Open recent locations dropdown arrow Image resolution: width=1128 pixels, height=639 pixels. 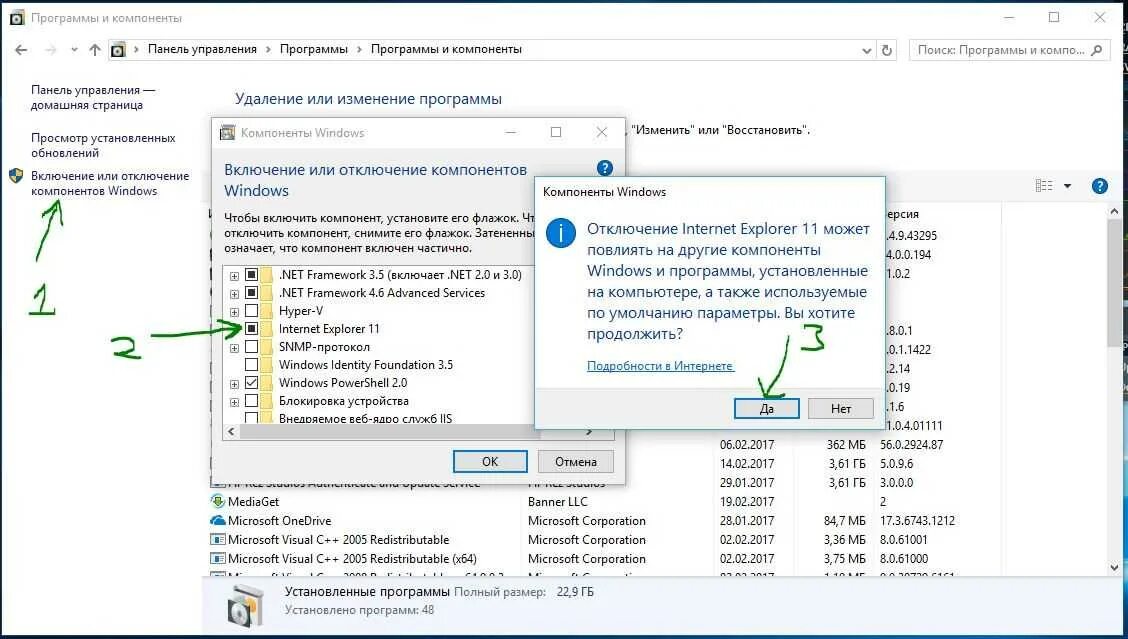74,50
